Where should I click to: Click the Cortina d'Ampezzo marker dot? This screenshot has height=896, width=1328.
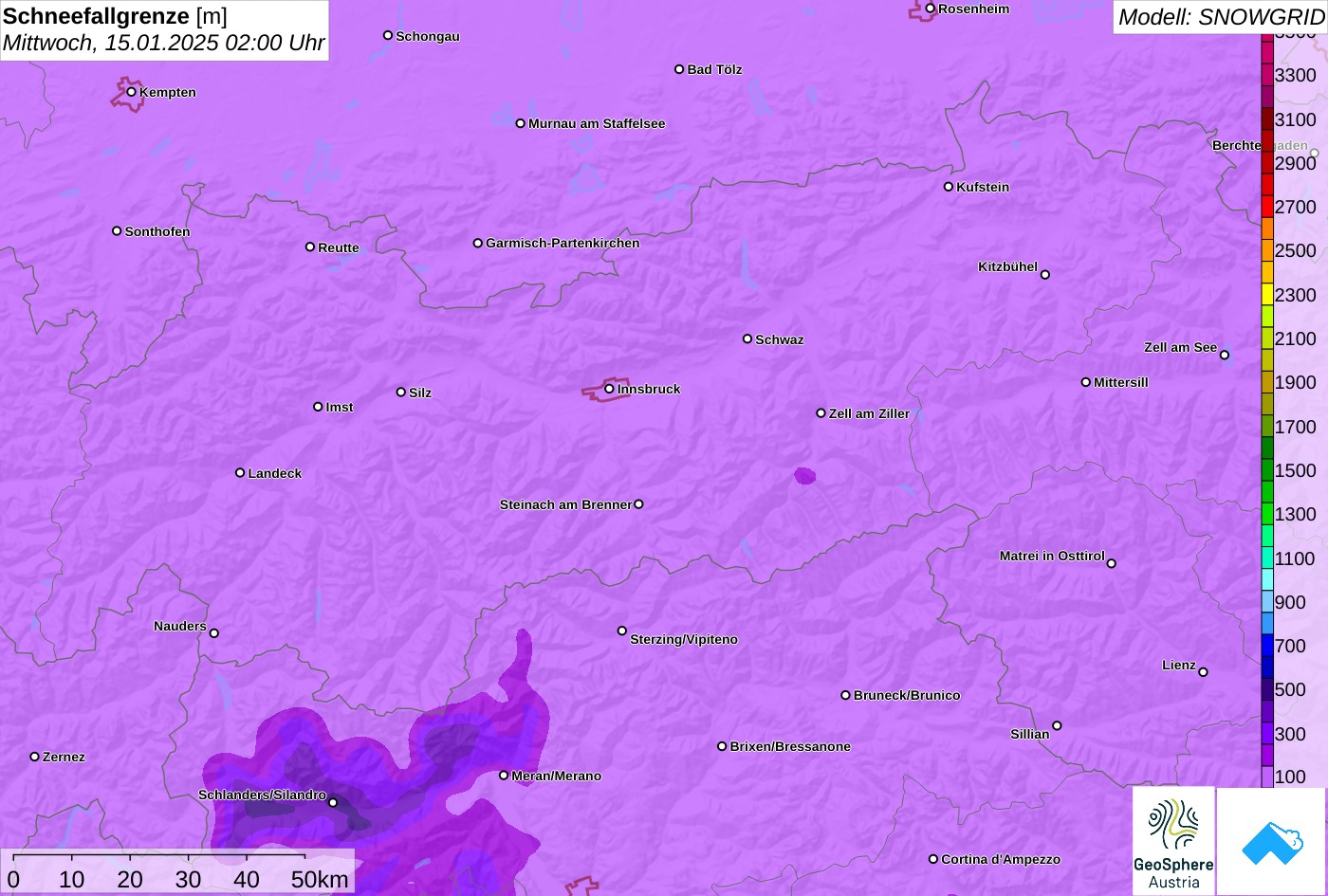933,859
